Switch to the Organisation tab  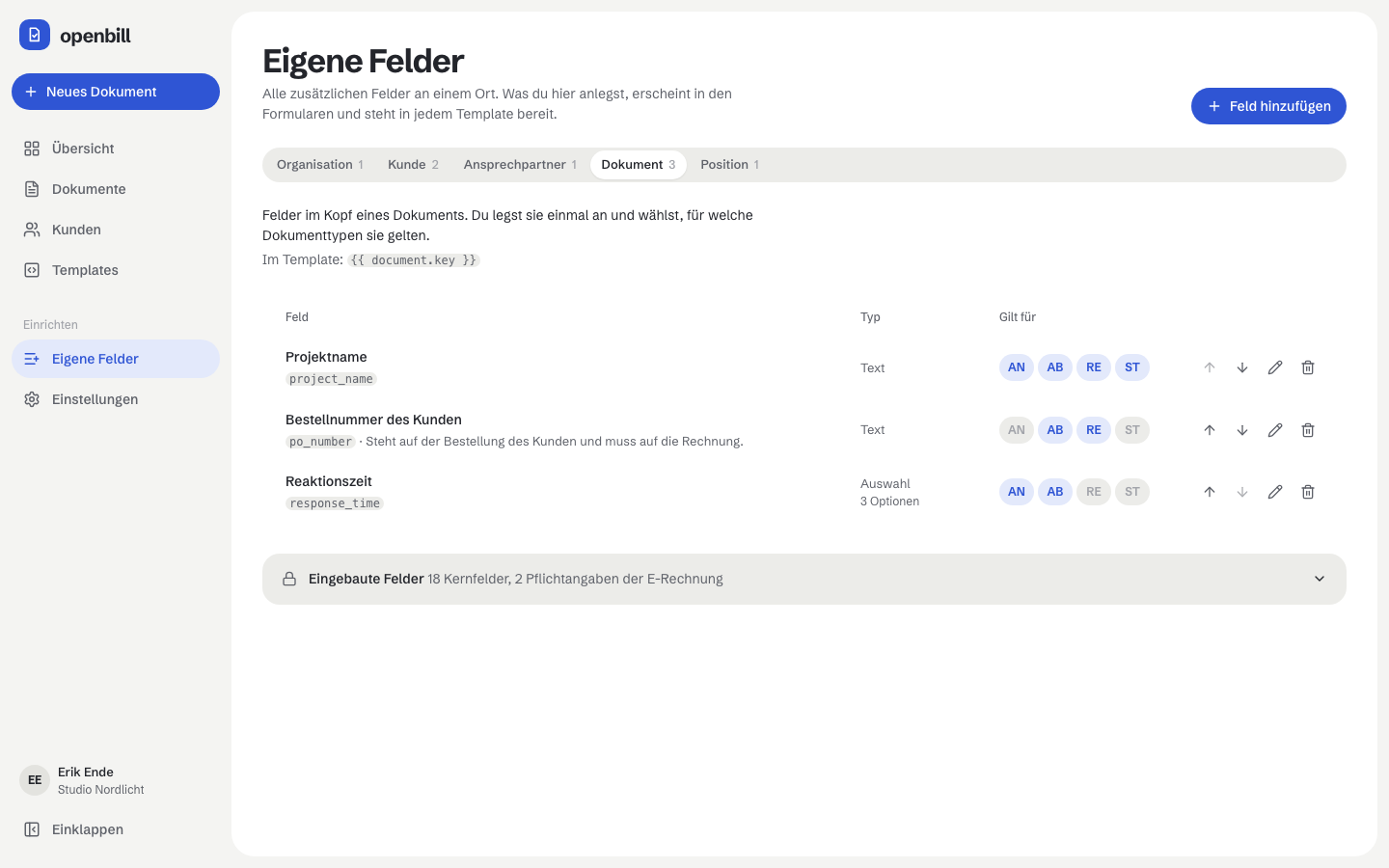(320, 165)
